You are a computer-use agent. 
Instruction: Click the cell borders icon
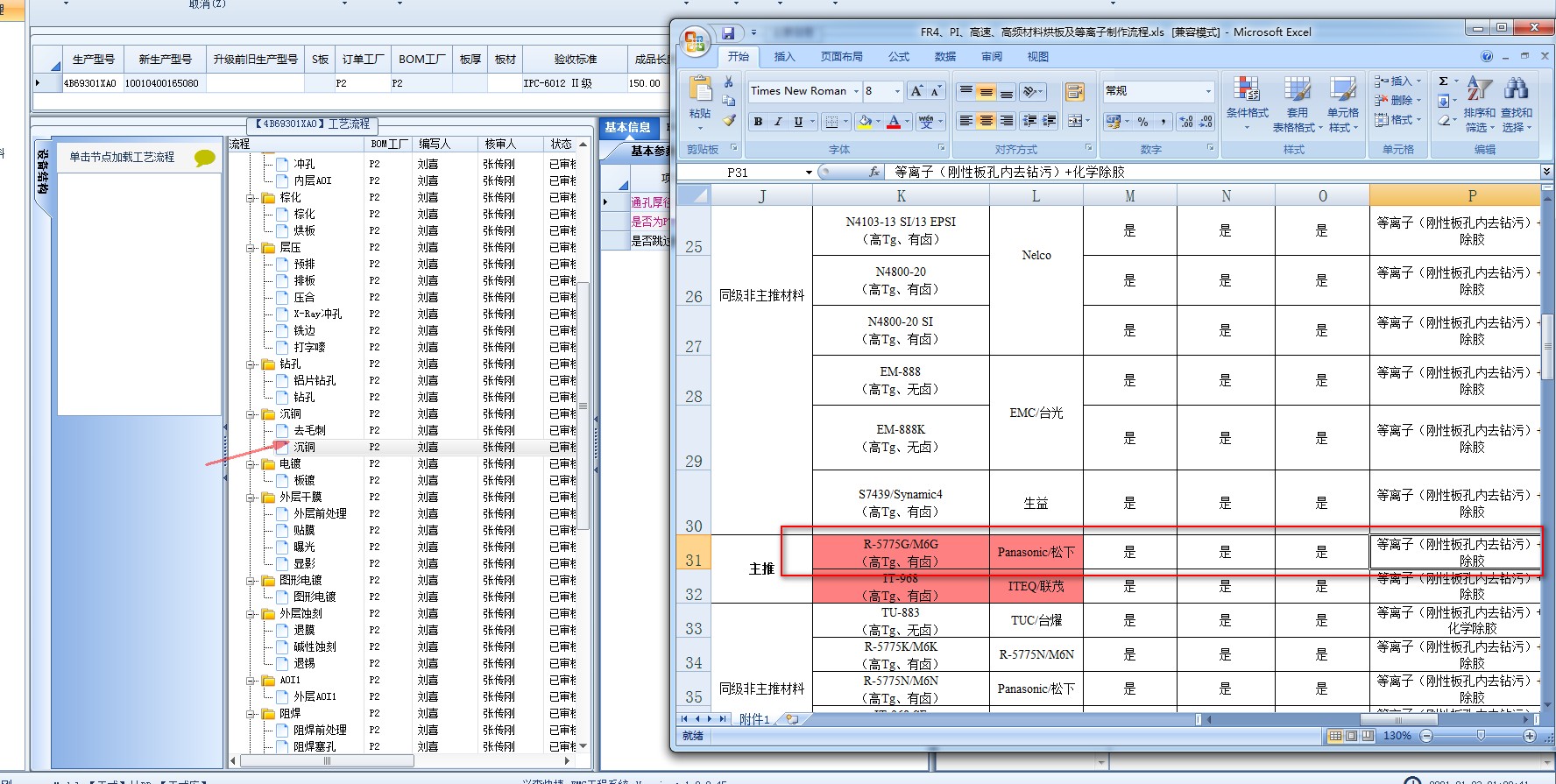(x=832, y=122)
